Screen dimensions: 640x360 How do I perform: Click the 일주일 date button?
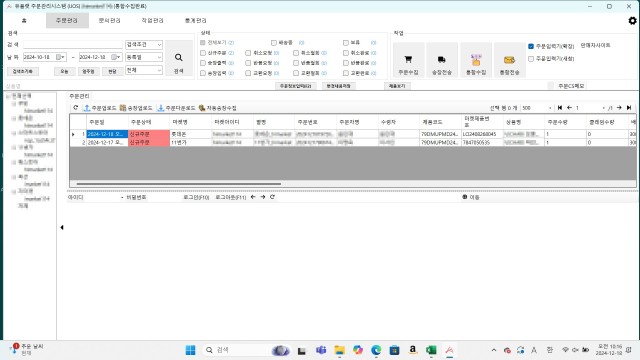[88, 71]
